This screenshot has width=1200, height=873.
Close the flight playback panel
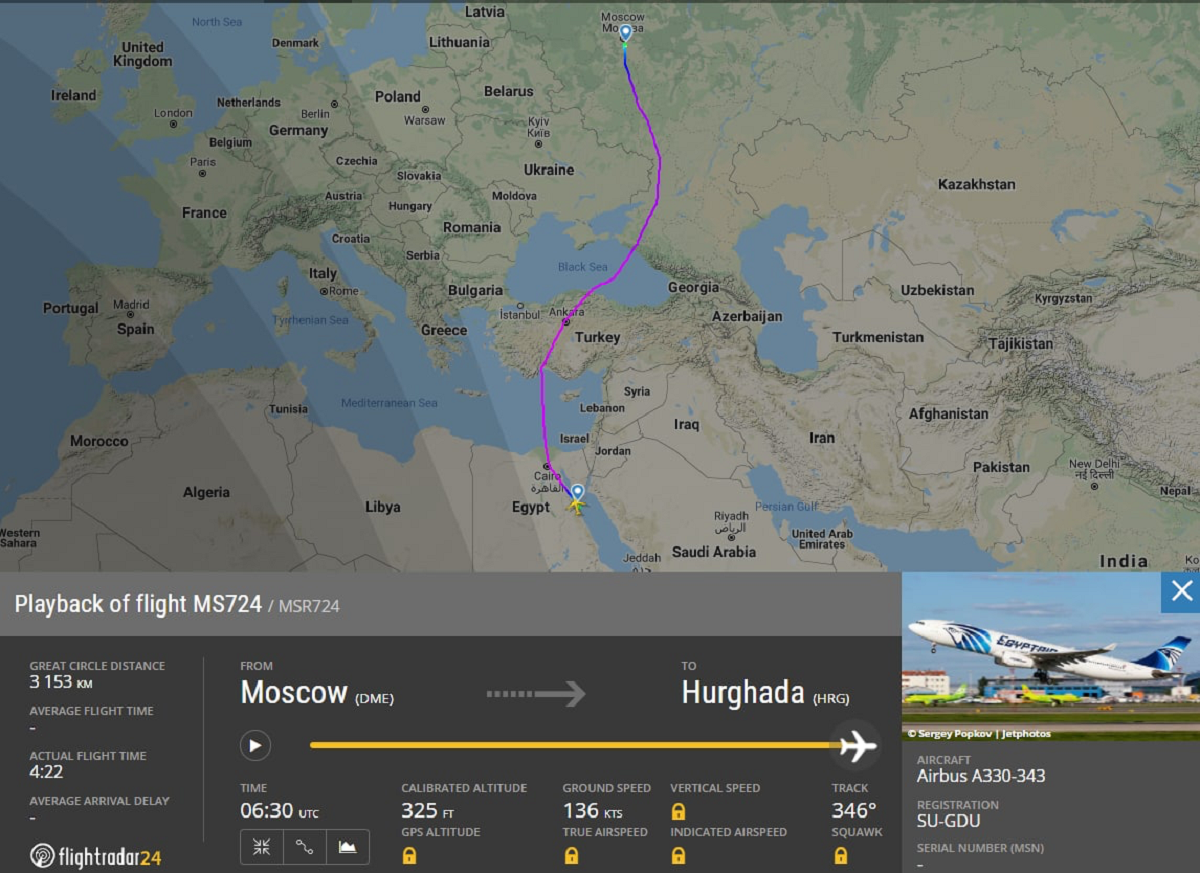coord(1181,591)
